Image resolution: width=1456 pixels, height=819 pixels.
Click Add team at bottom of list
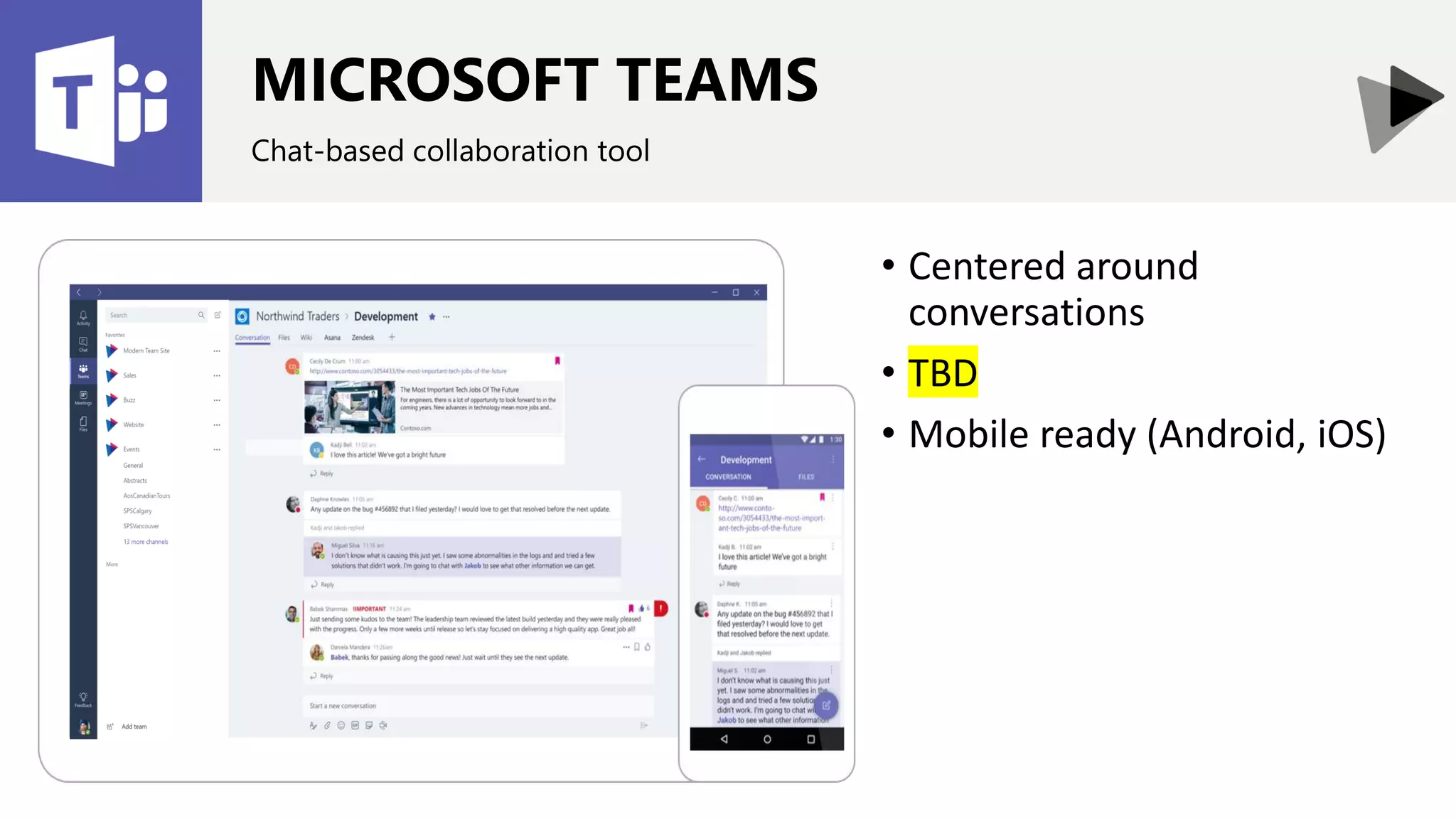(x=127, y=727)
